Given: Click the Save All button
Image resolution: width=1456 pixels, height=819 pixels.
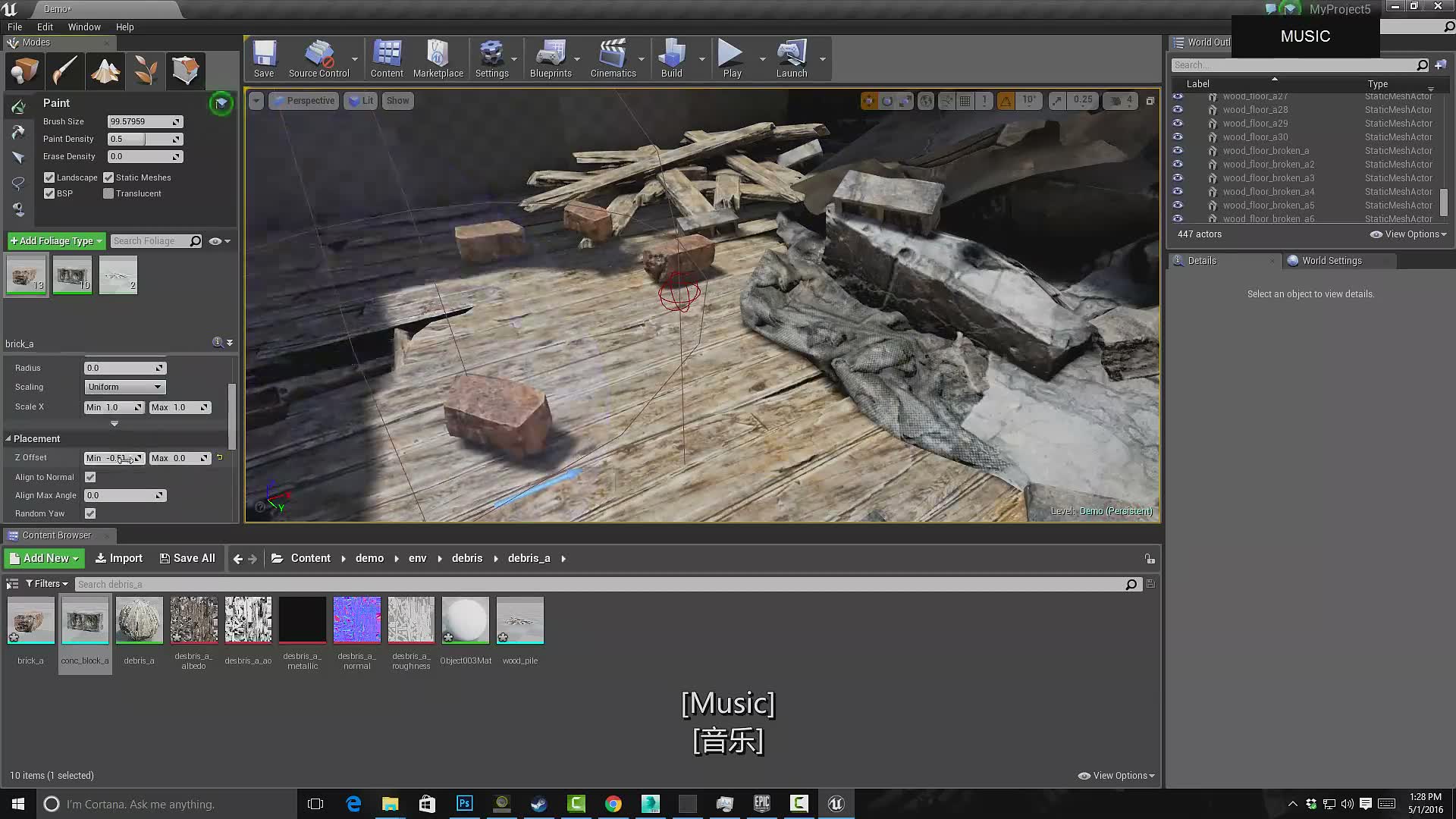Looking at the screenshot, I should [187, 558].
